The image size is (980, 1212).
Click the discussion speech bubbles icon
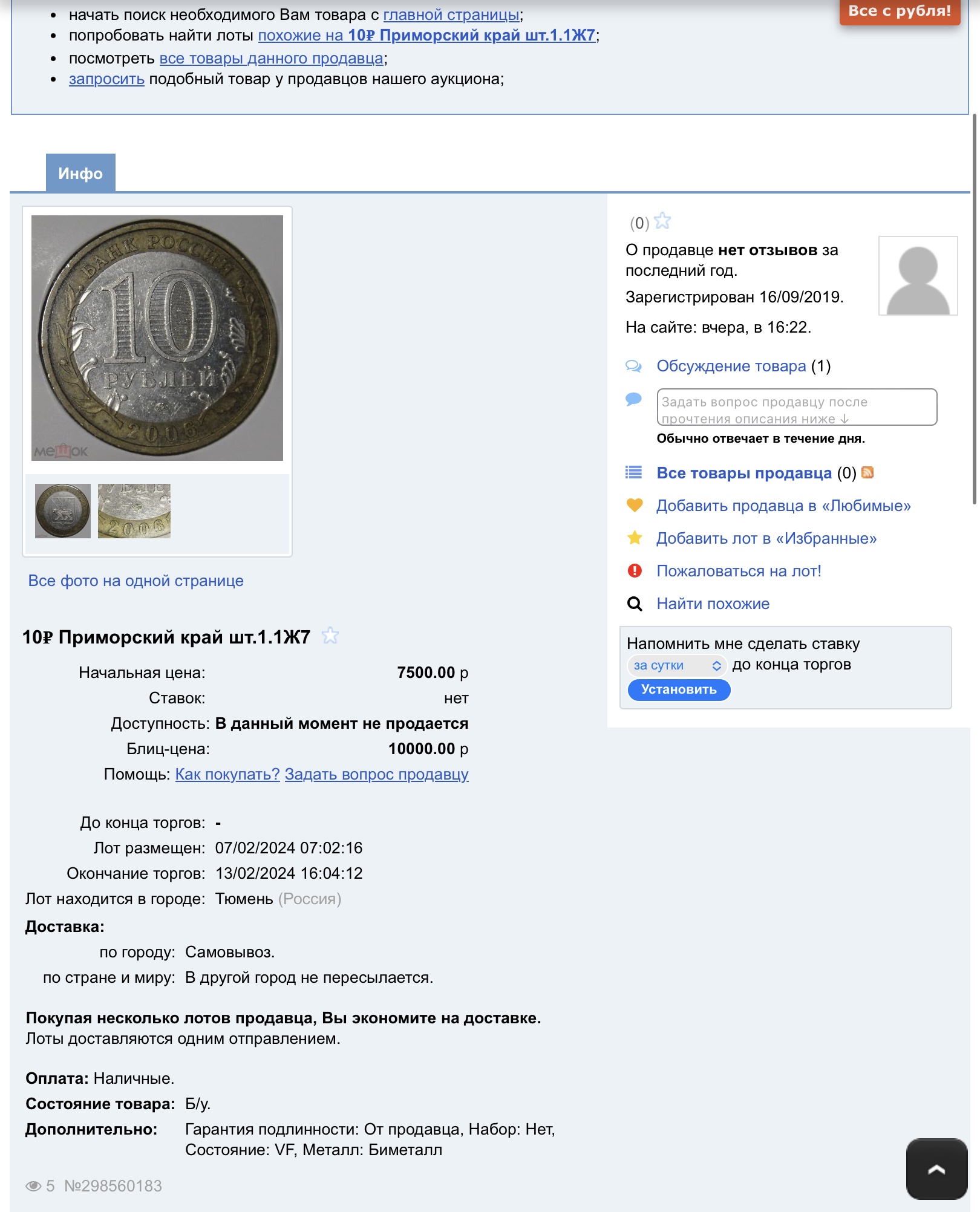[x=633, y=366]
